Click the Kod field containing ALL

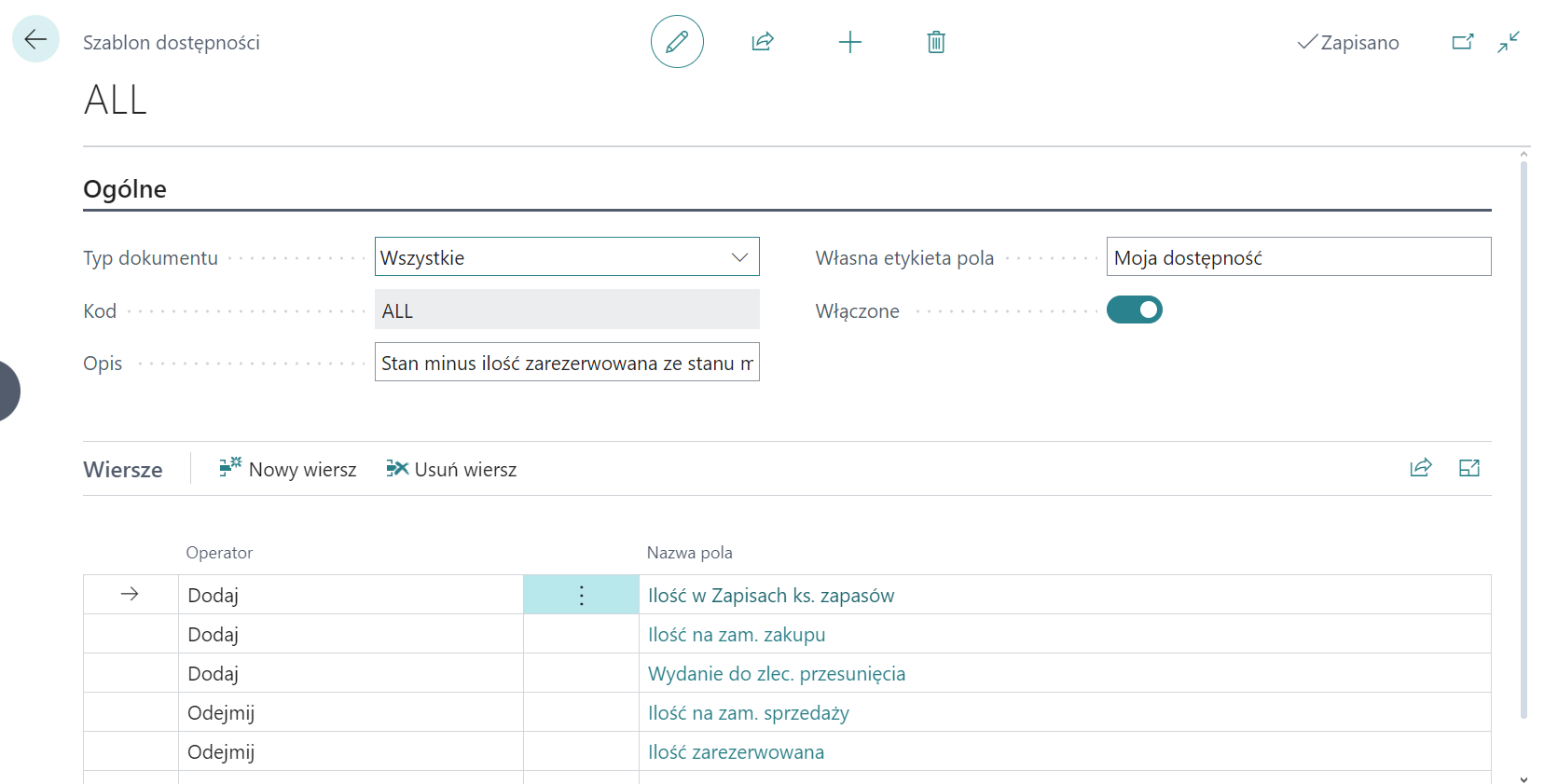[567, 309]
